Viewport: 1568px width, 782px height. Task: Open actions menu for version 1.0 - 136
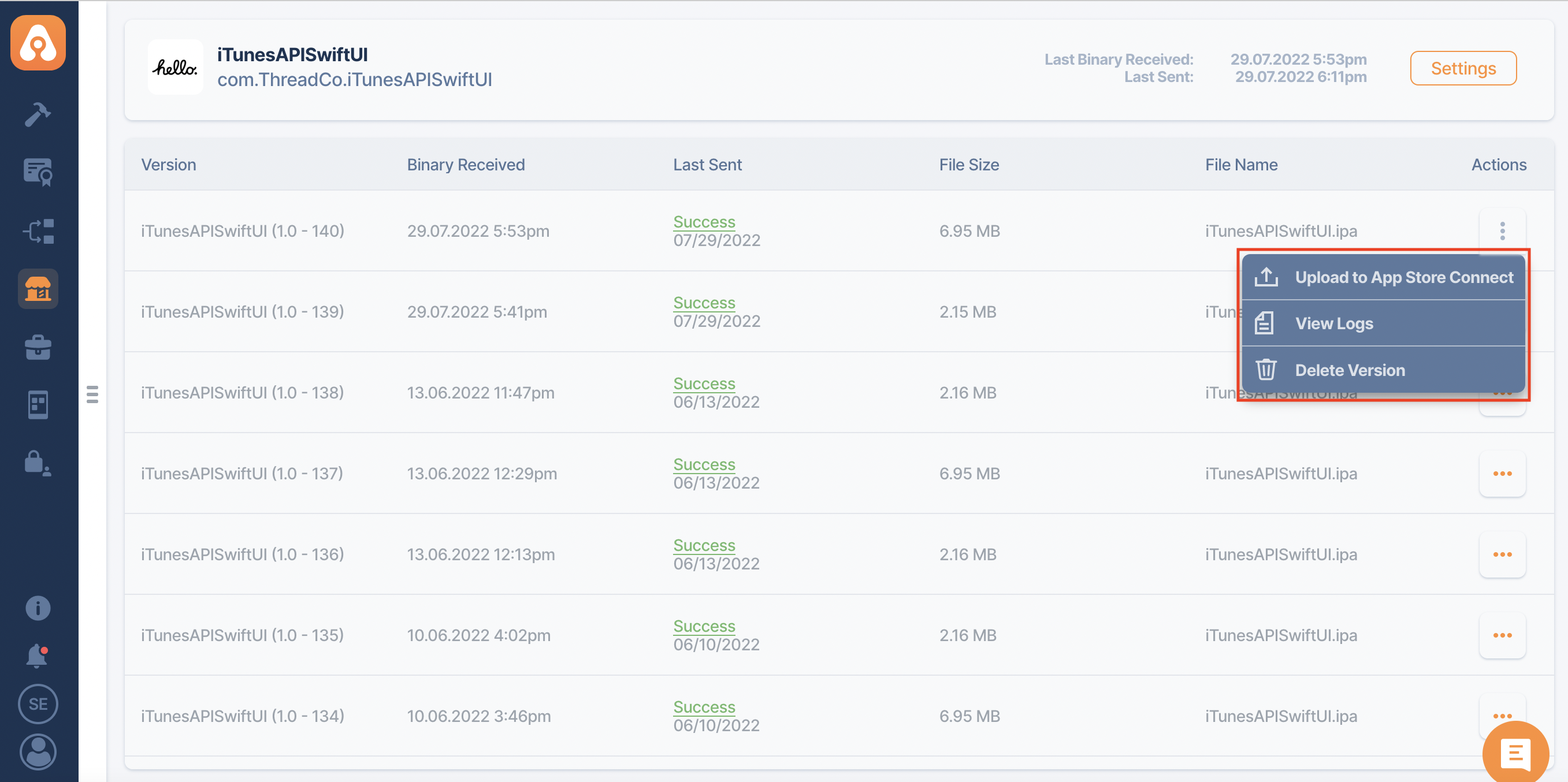pos(1502,554)
